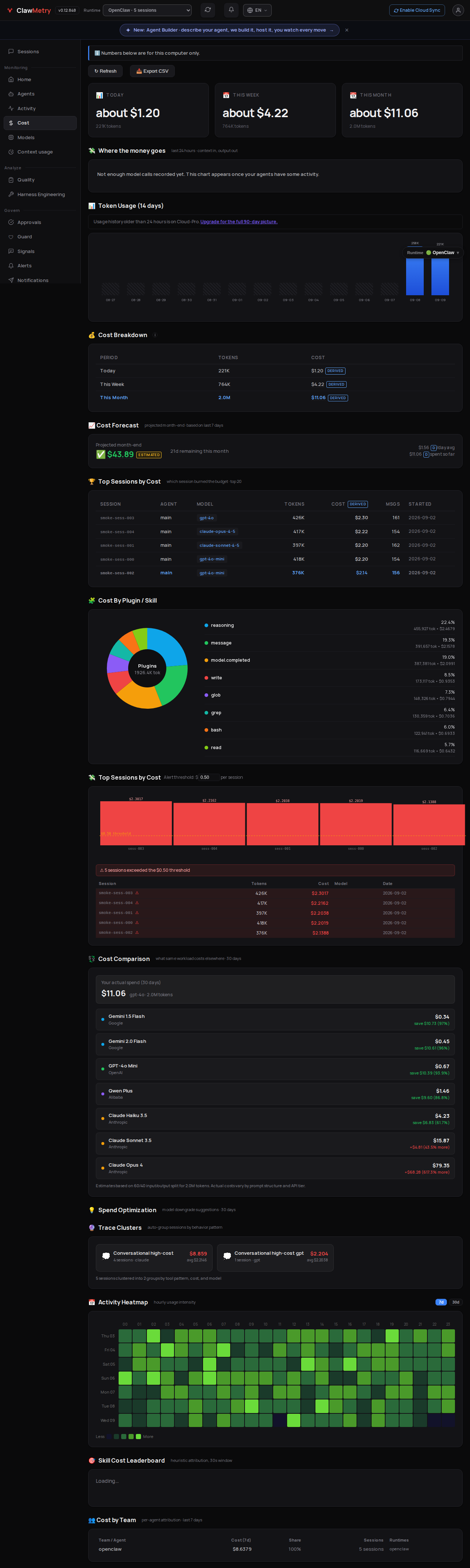The height and width of the screenshot is (1568, 470).
Task: Select the 7d heatmap range
Action: pos(441,1302)
